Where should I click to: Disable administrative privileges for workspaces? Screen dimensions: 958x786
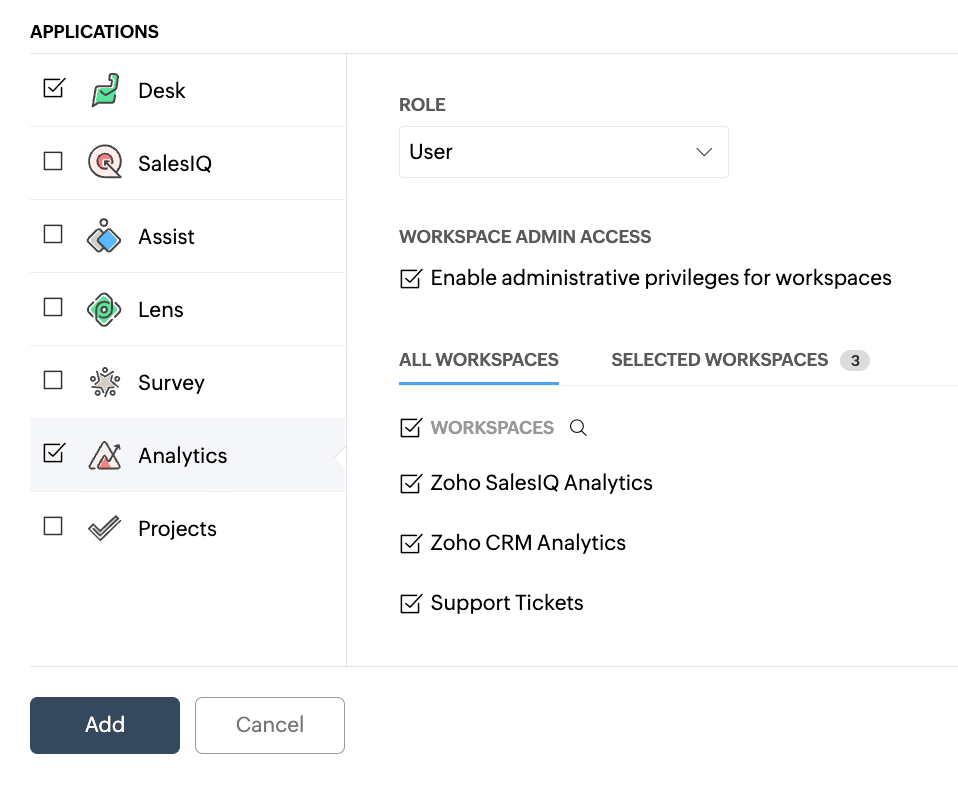click(410, 279)
